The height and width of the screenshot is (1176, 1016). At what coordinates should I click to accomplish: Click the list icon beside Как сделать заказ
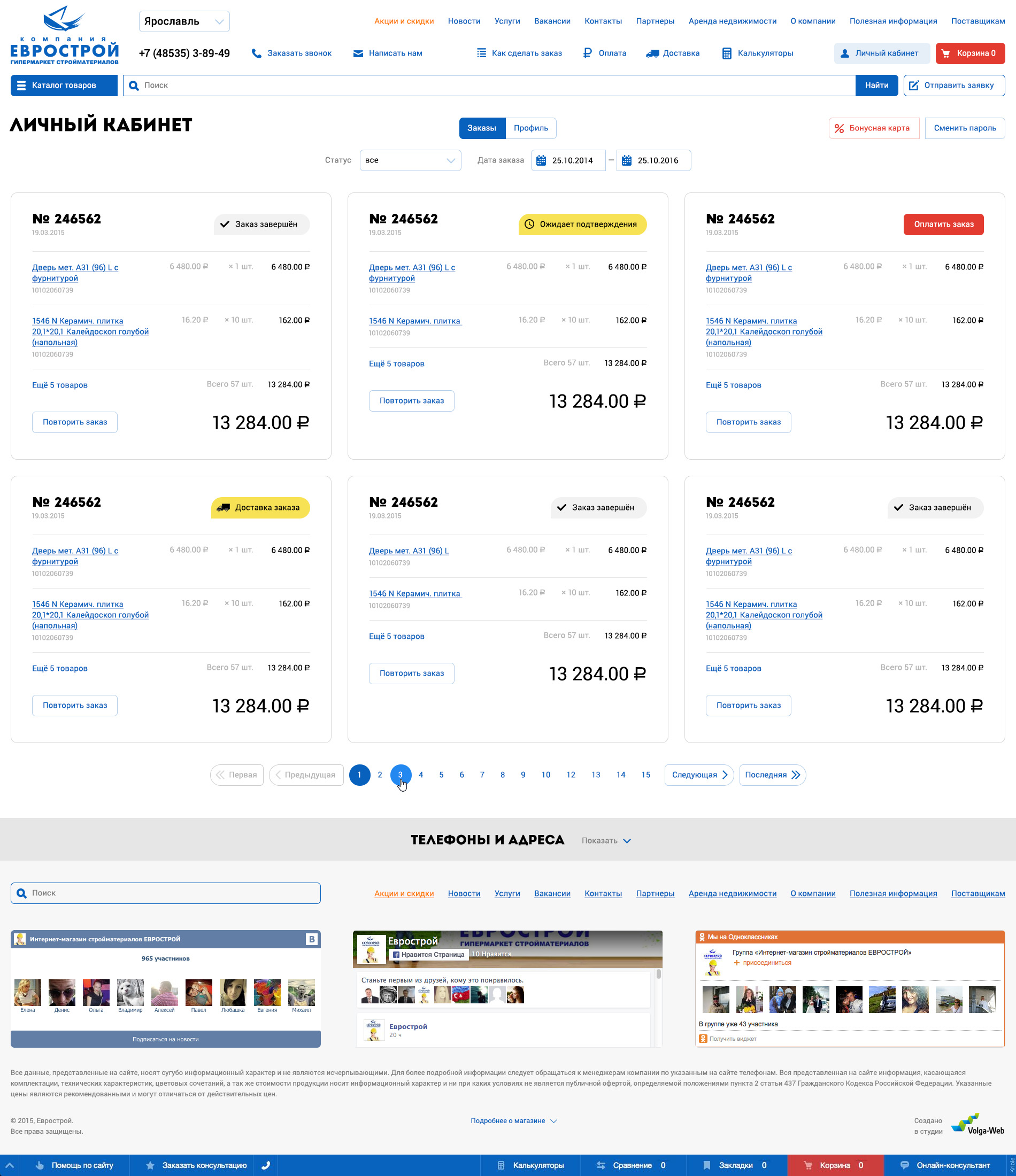(x=482, y=53)
